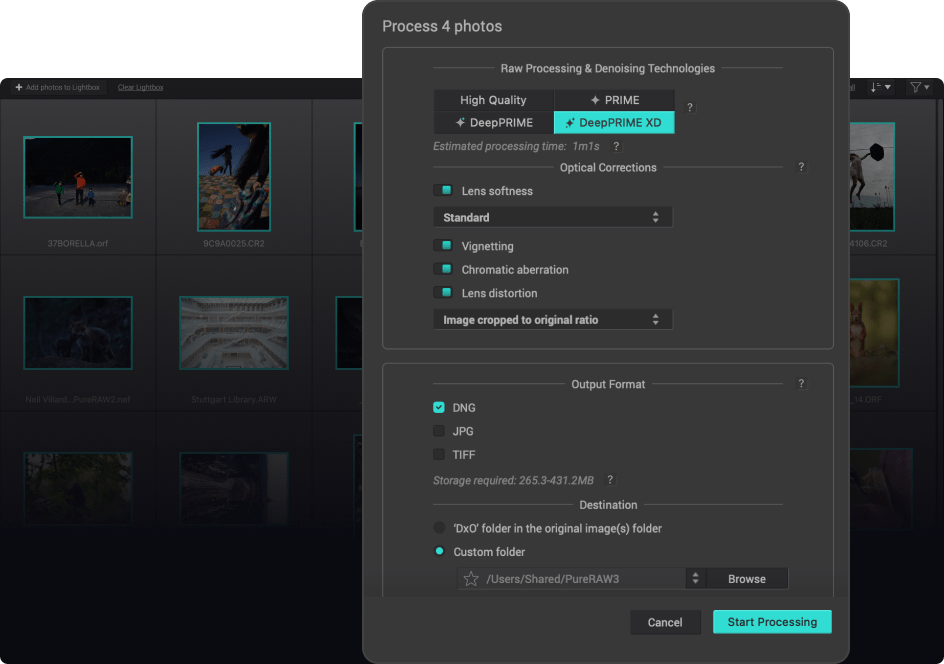944x664 pixels.
Task: Select the High Quality processing mode
Action: point(494,100)
